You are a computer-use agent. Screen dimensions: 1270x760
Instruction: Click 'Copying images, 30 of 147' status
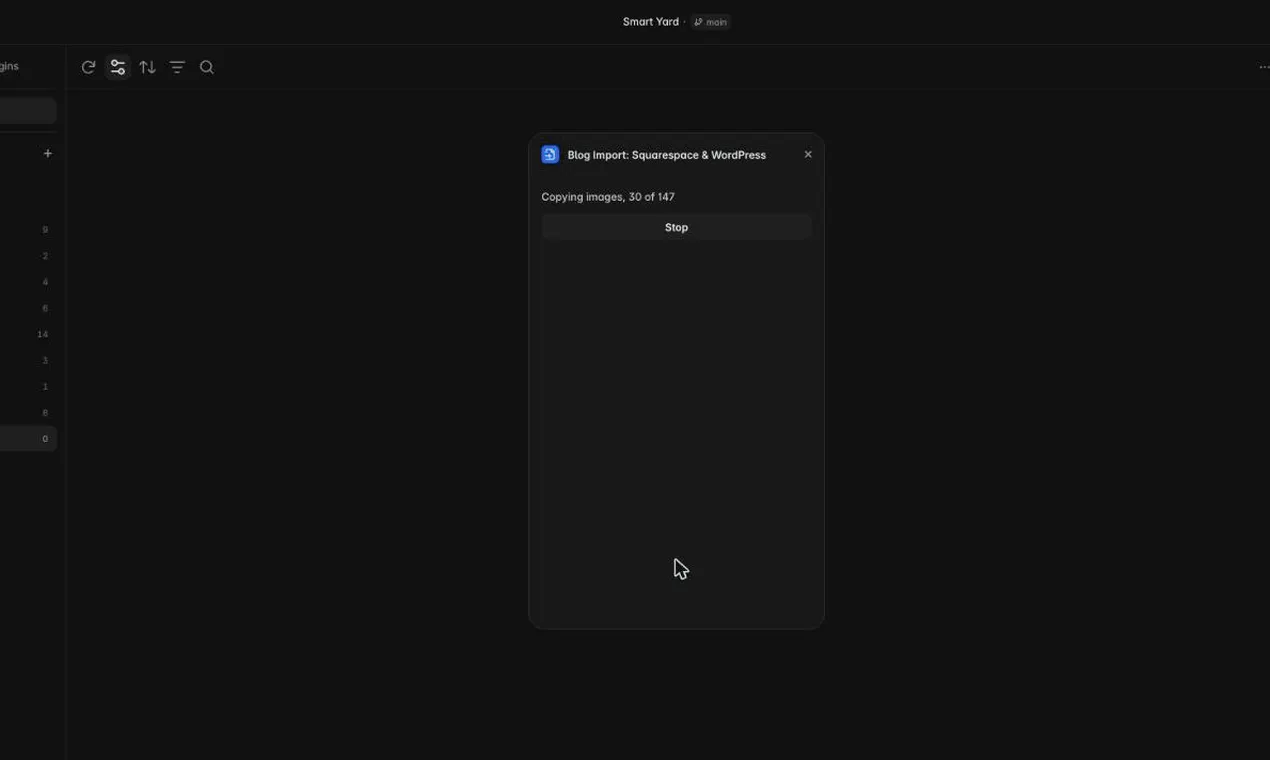[608, 197]
